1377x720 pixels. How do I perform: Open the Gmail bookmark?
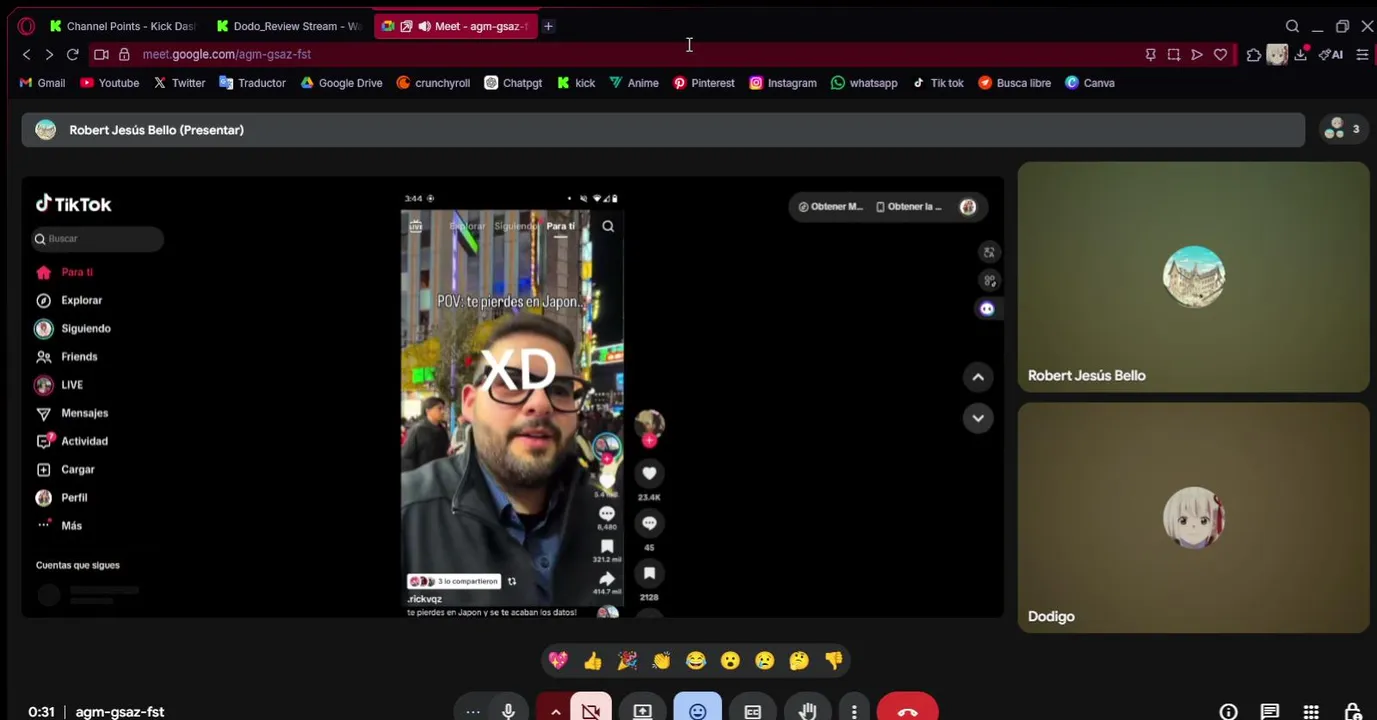click(x=42, y=83)
